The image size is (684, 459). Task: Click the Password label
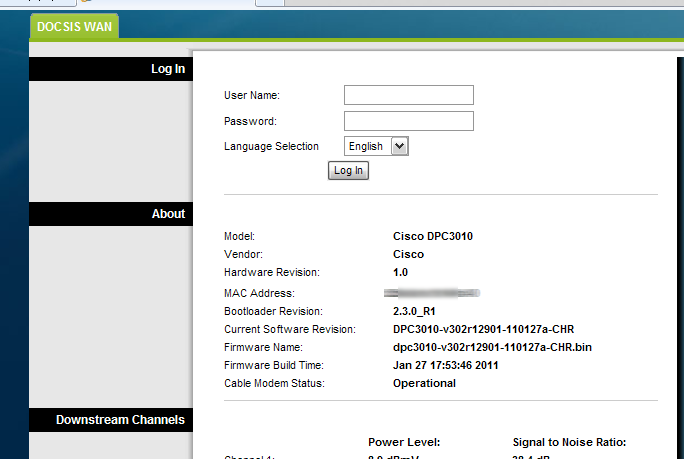pyautogui.click(x=250, y=121)
